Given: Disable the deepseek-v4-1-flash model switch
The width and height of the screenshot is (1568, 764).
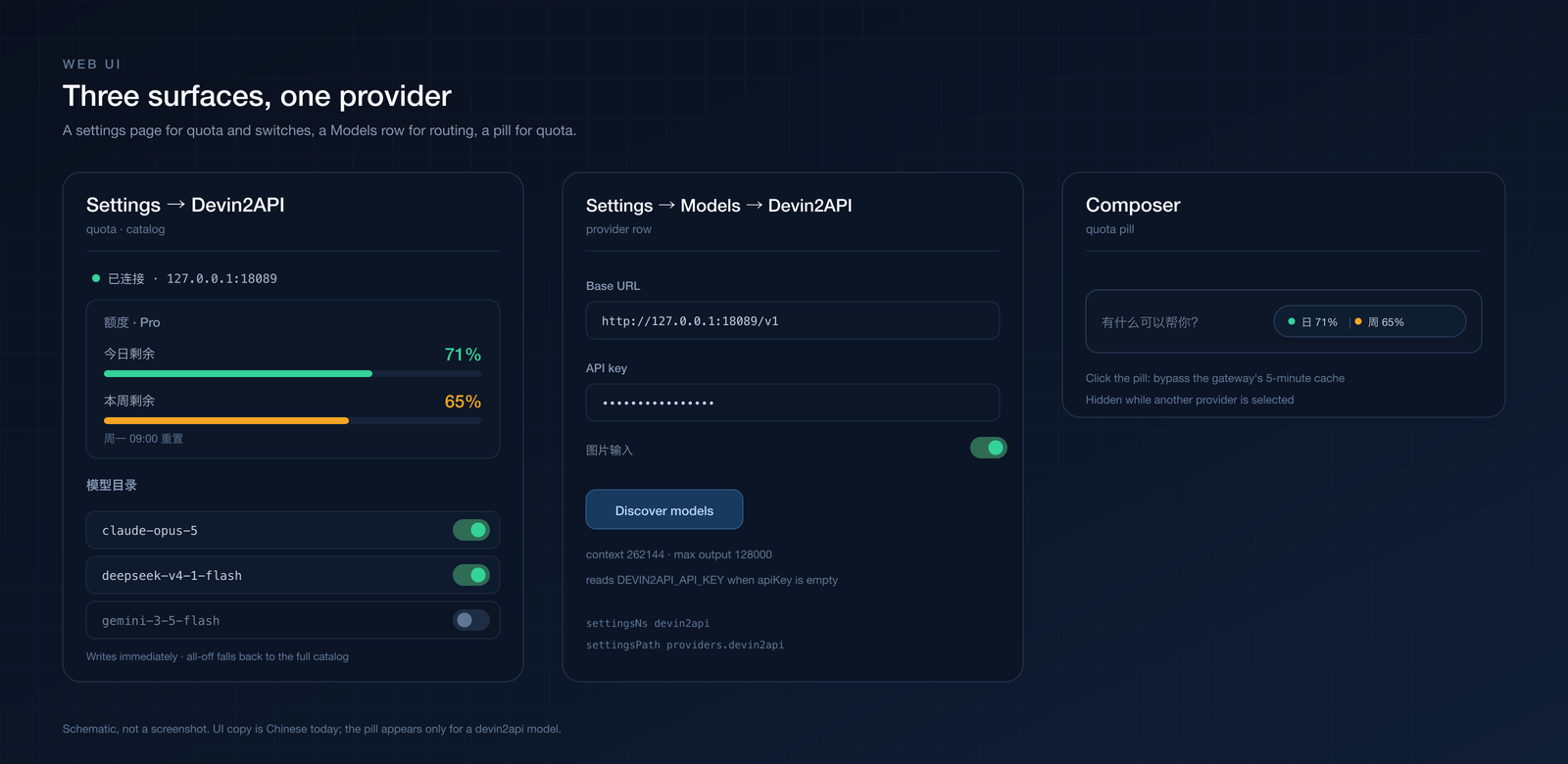Looking at the screenshot, I should click(471, 575).
